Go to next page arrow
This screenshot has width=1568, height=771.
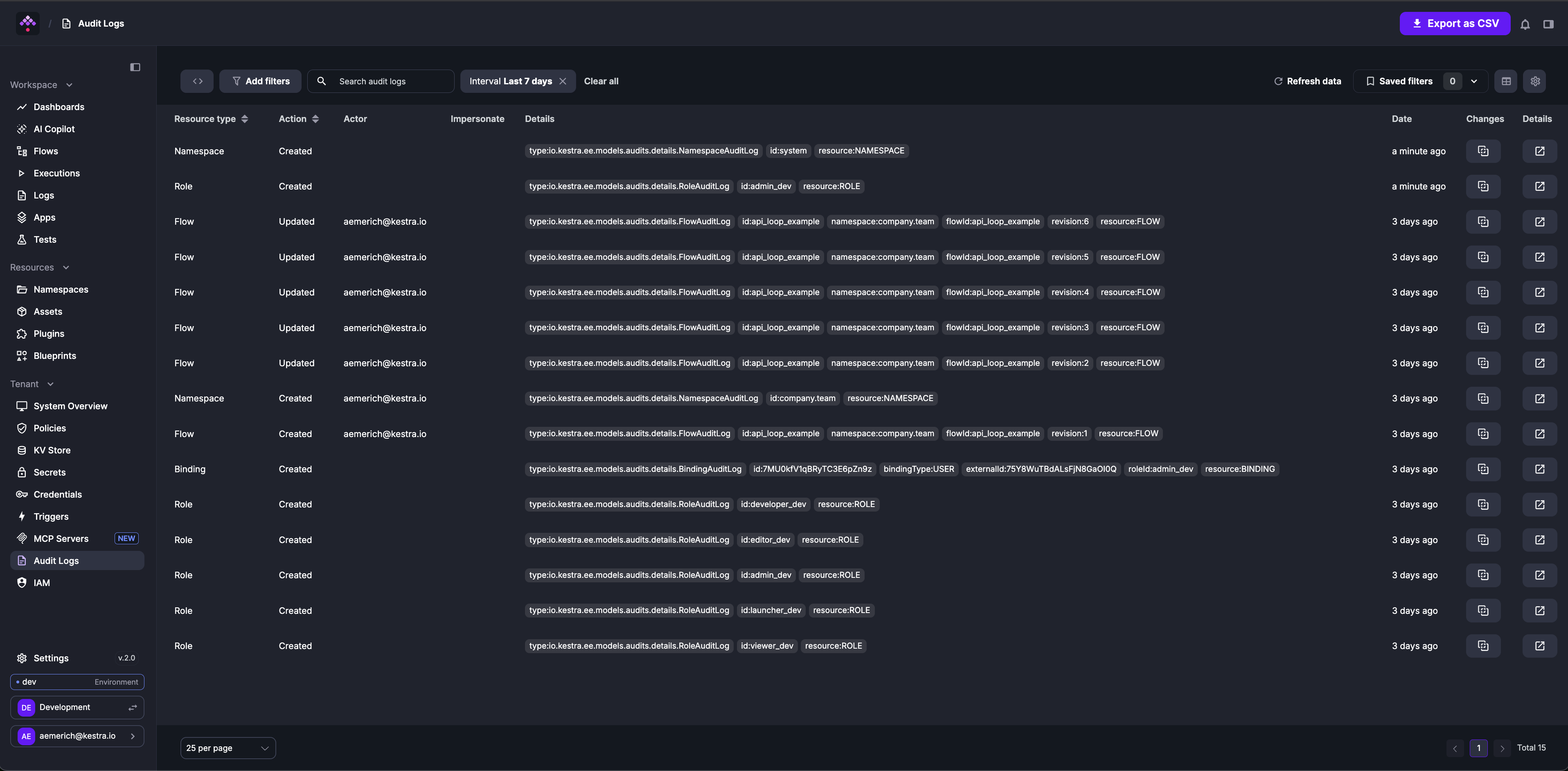(1502, 748)
